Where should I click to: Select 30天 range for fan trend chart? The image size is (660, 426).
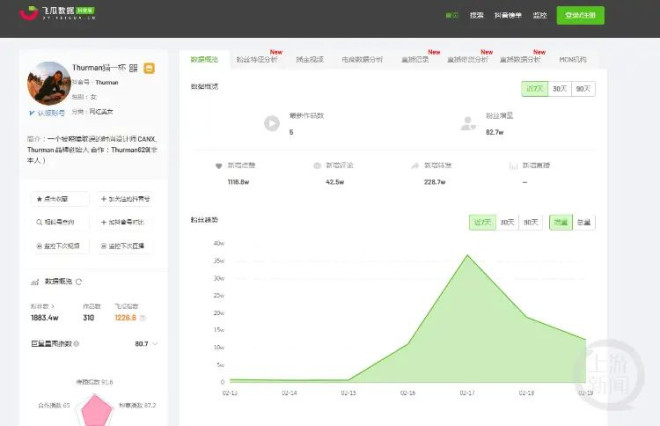pyautogui.click(x=508, y=222)
